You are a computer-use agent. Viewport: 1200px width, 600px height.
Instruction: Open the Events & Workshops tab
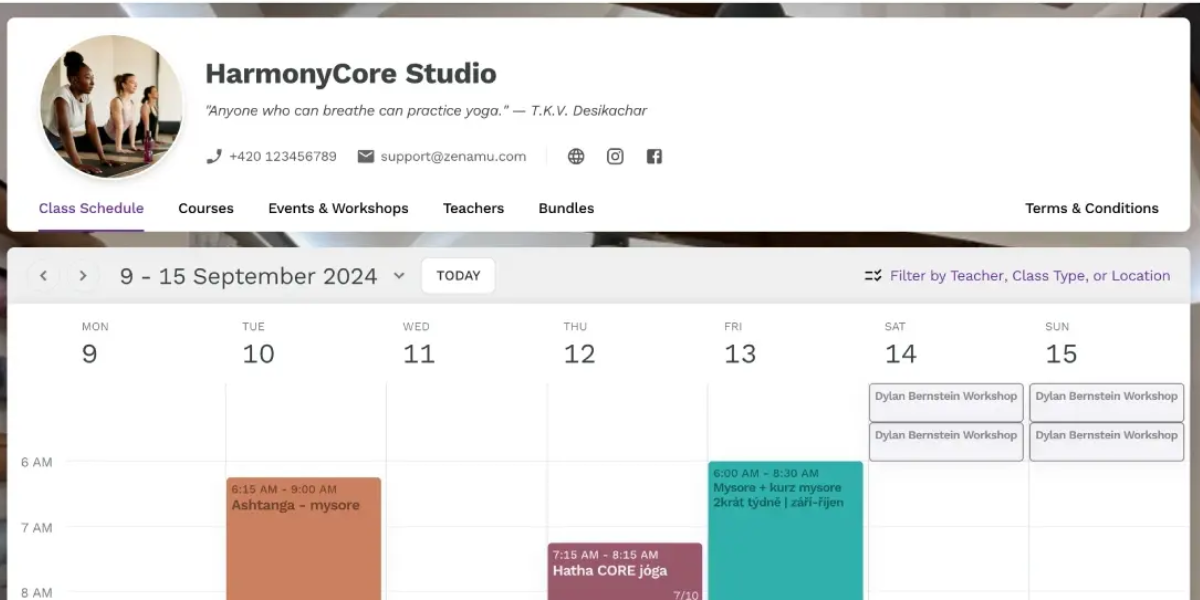click(x=338, y=208)
